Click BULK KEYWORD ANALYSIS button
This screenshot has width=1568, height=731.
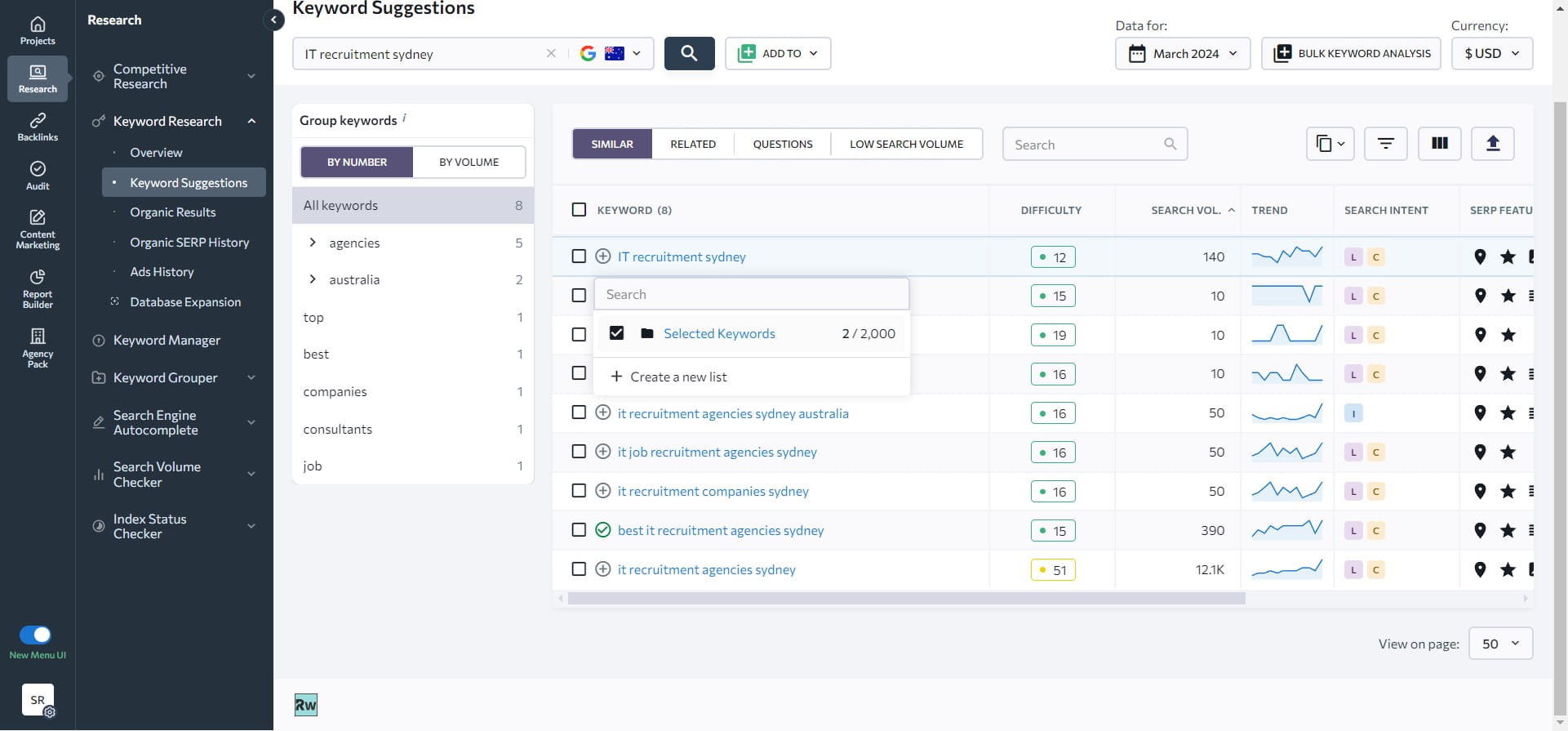[x=1351, y=53]
